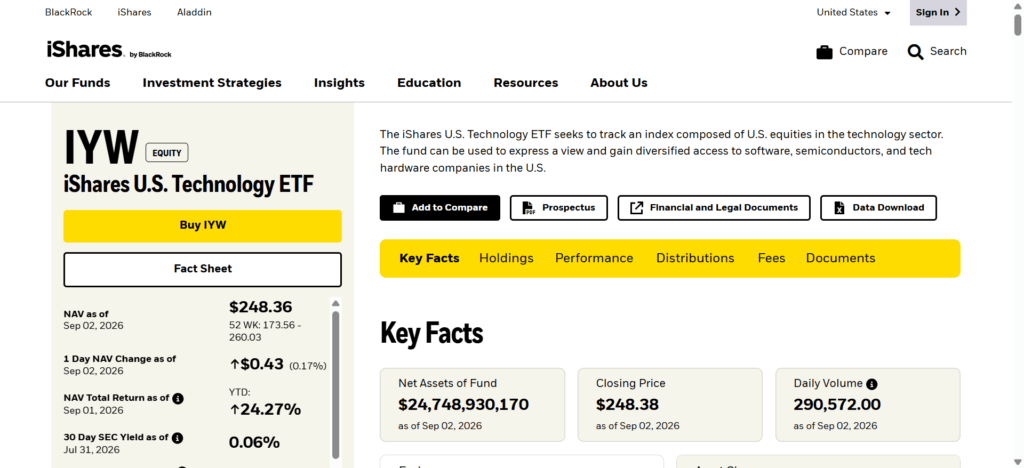Open the United States country dropdown

[x=854, y=12]
